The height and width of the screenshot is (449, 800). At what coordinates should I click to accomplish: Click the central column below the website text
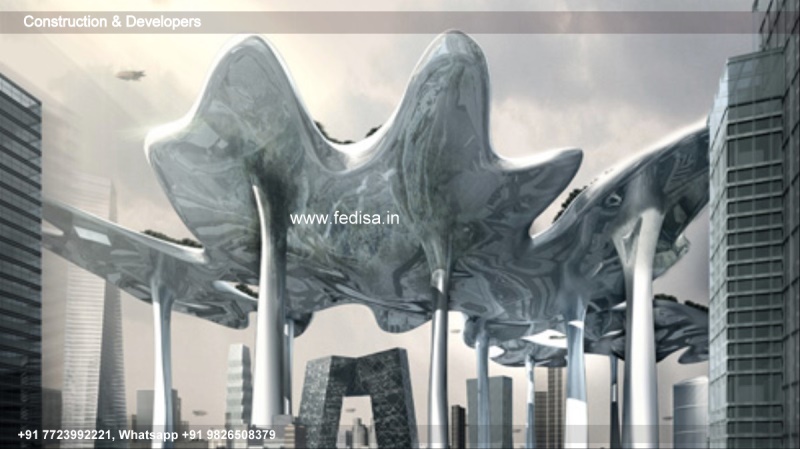coord(438,340)
